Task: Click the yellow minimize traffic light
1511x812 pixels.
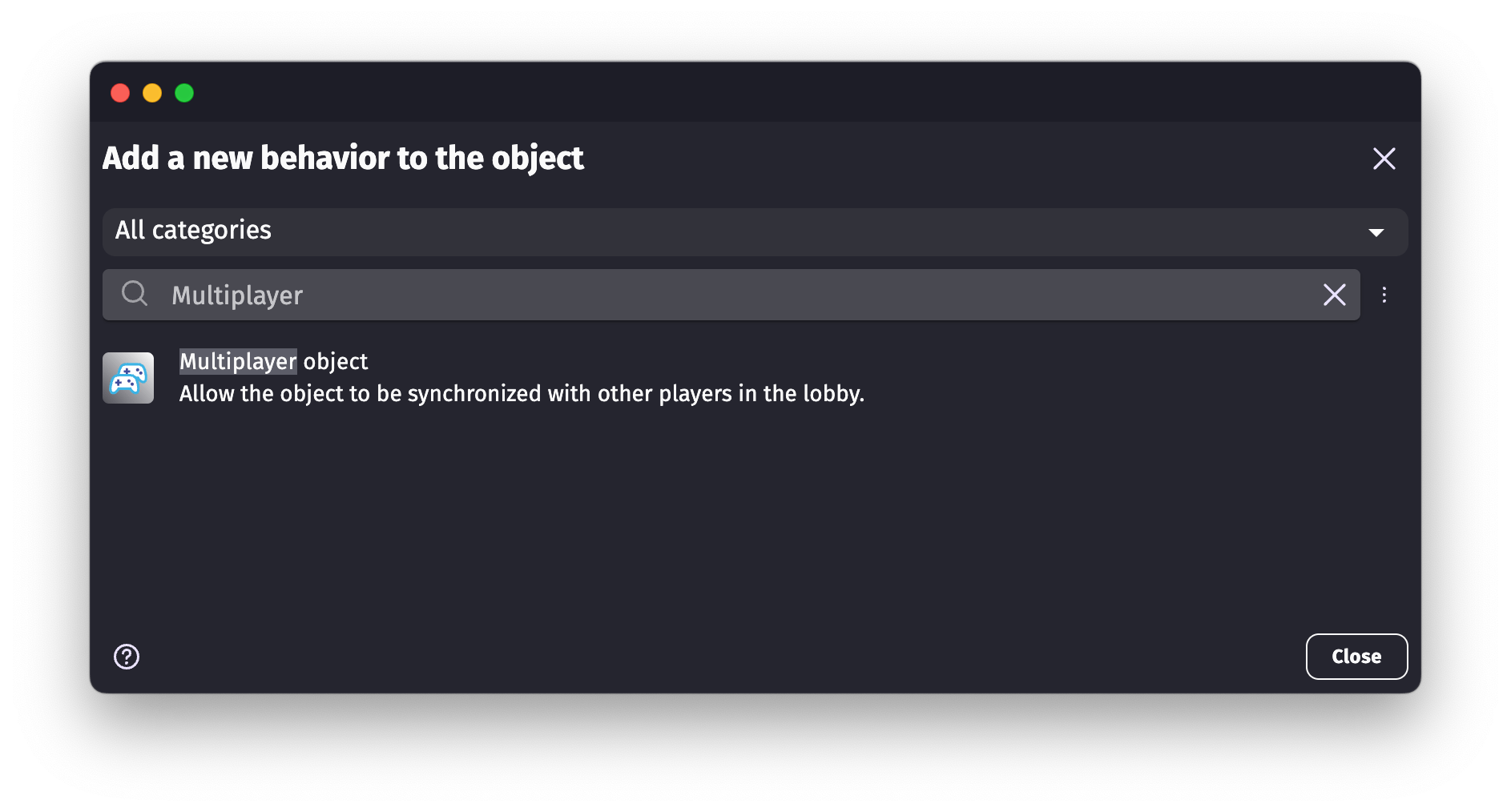Action: click(152, 93)
